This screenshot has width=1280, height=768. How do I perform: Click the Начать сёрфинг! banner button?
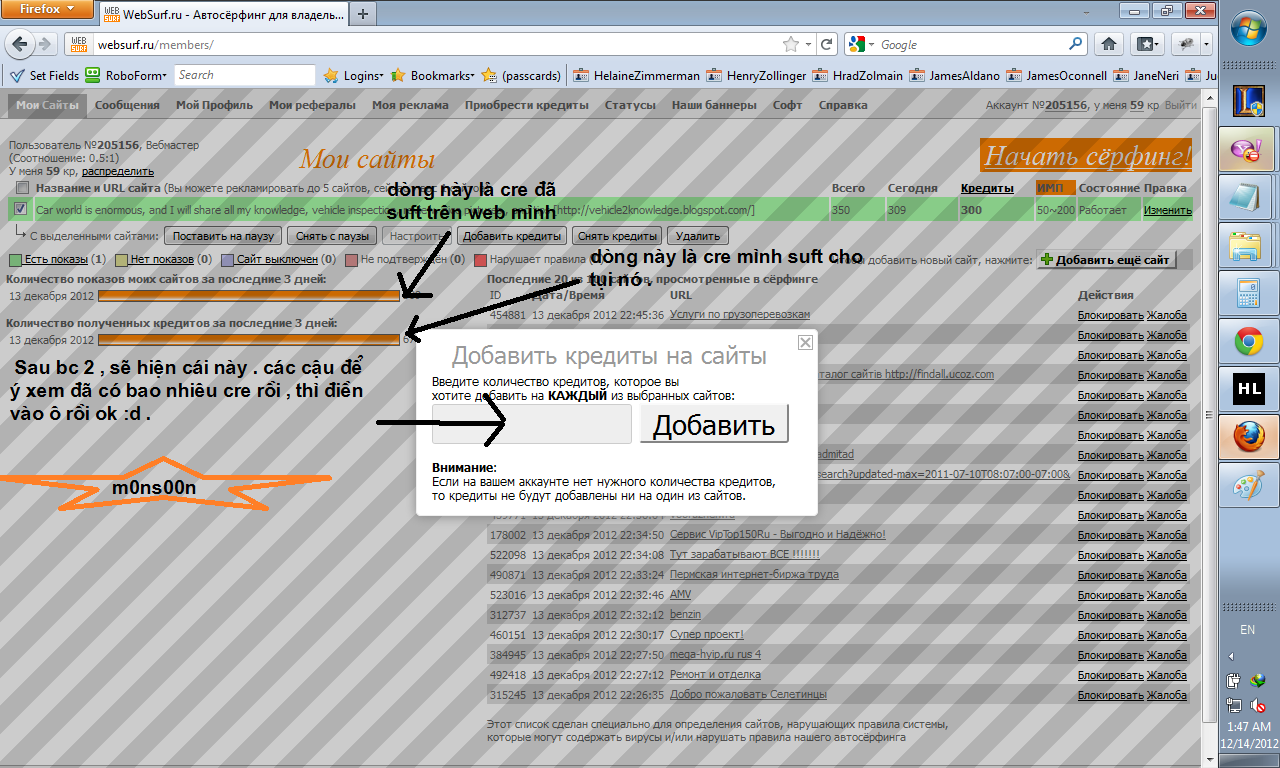(x=1087, y=155)
